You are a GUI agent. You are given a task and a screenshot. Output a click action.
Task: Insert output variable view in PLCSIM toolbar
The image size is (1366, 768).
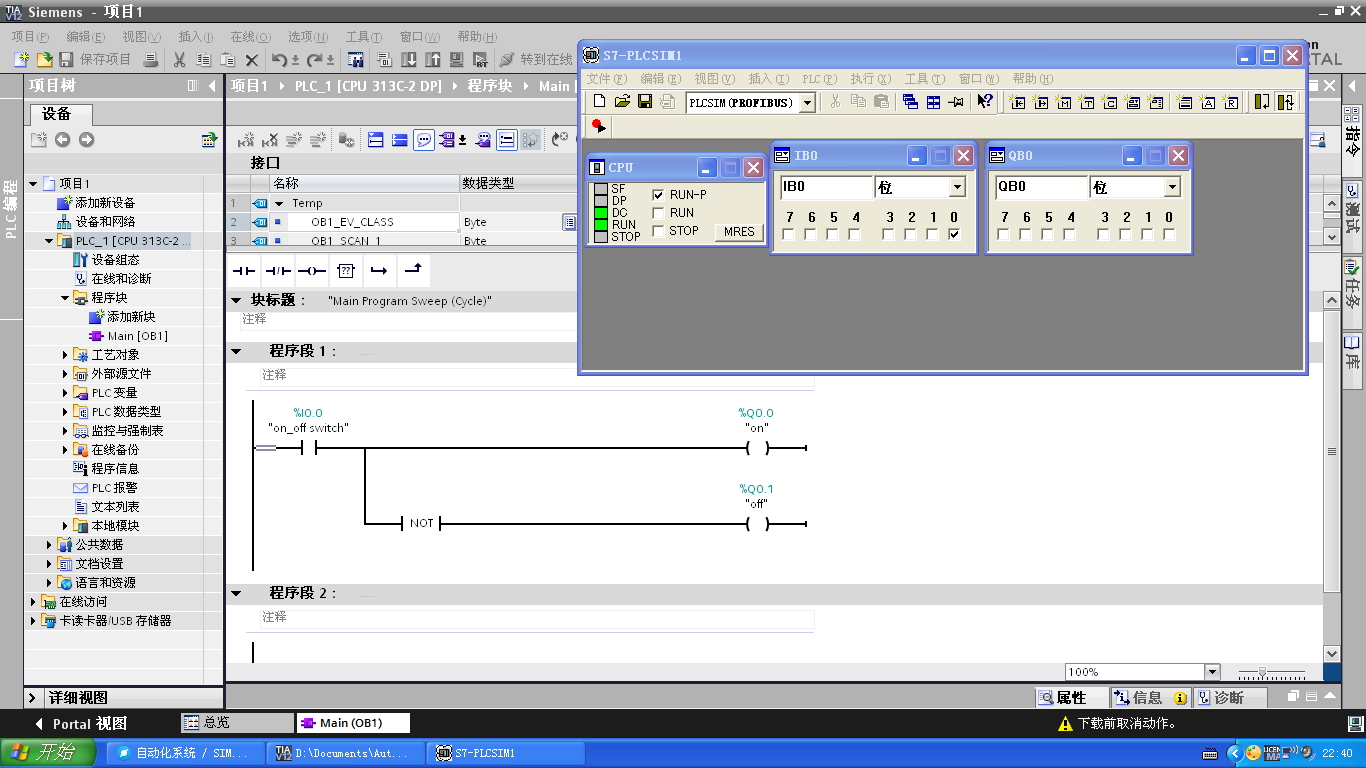coord(1041,102)
